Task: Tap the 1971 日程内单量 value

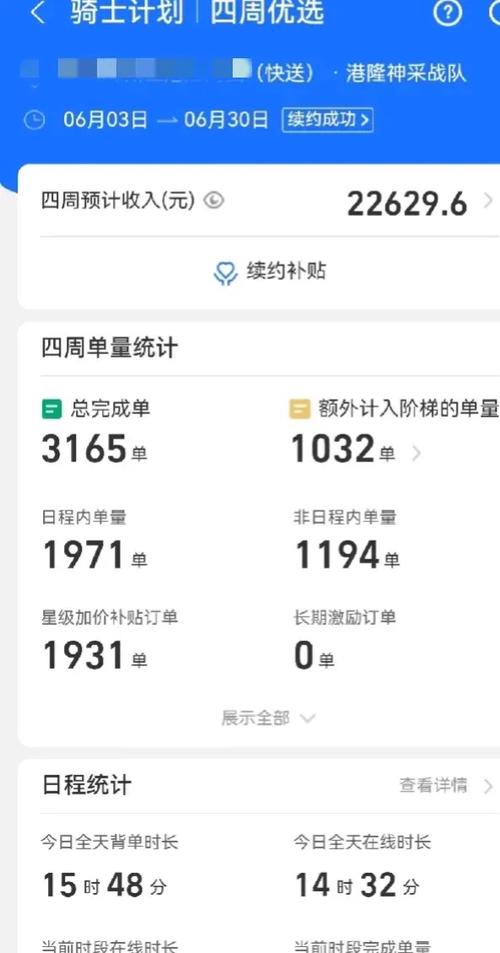Action: pos(84,555)
